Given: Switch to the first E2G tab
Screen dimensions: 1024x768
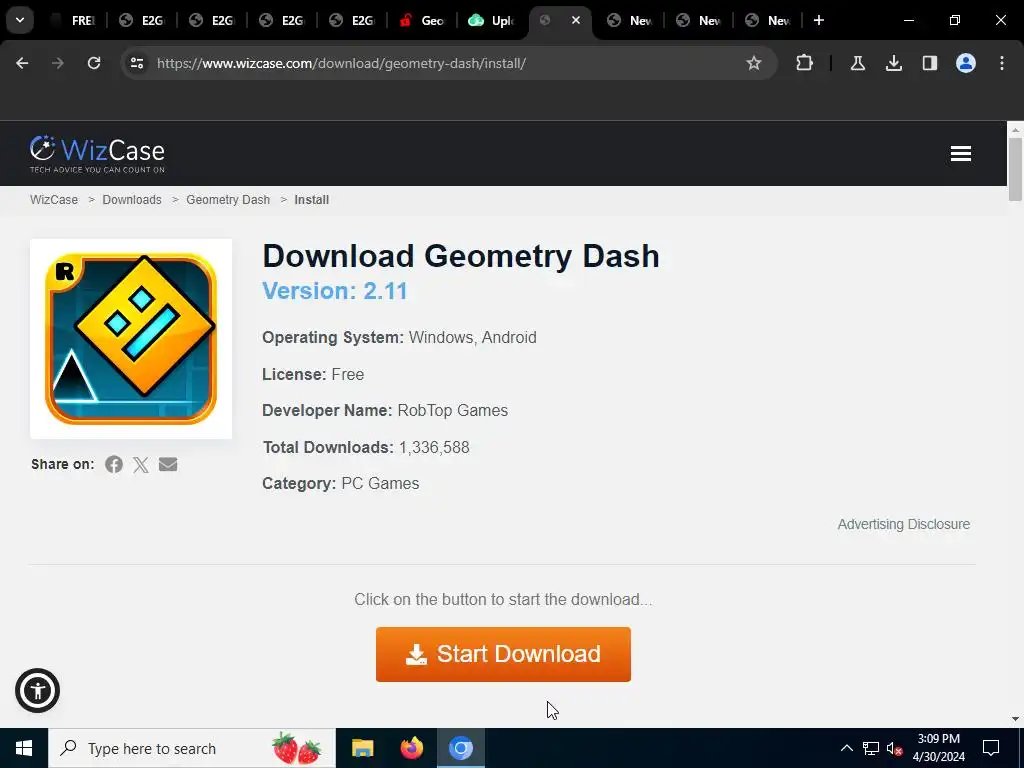Looking at the screenshot, I should [142, 21].
